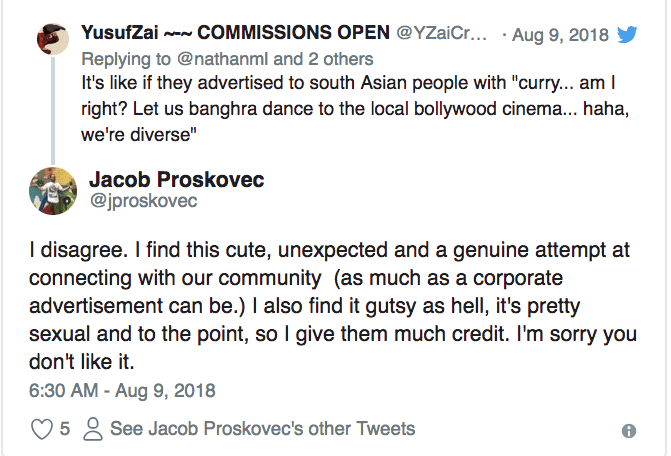
Task: Click the person silhouette icon
Action: pos(94,429)
